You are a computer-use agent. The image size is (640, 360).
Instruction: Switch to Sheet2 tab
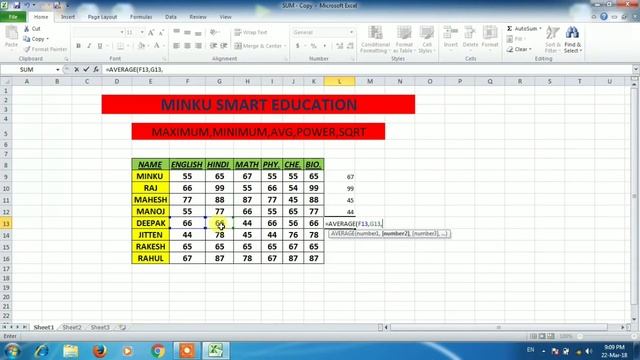(72, 327)
